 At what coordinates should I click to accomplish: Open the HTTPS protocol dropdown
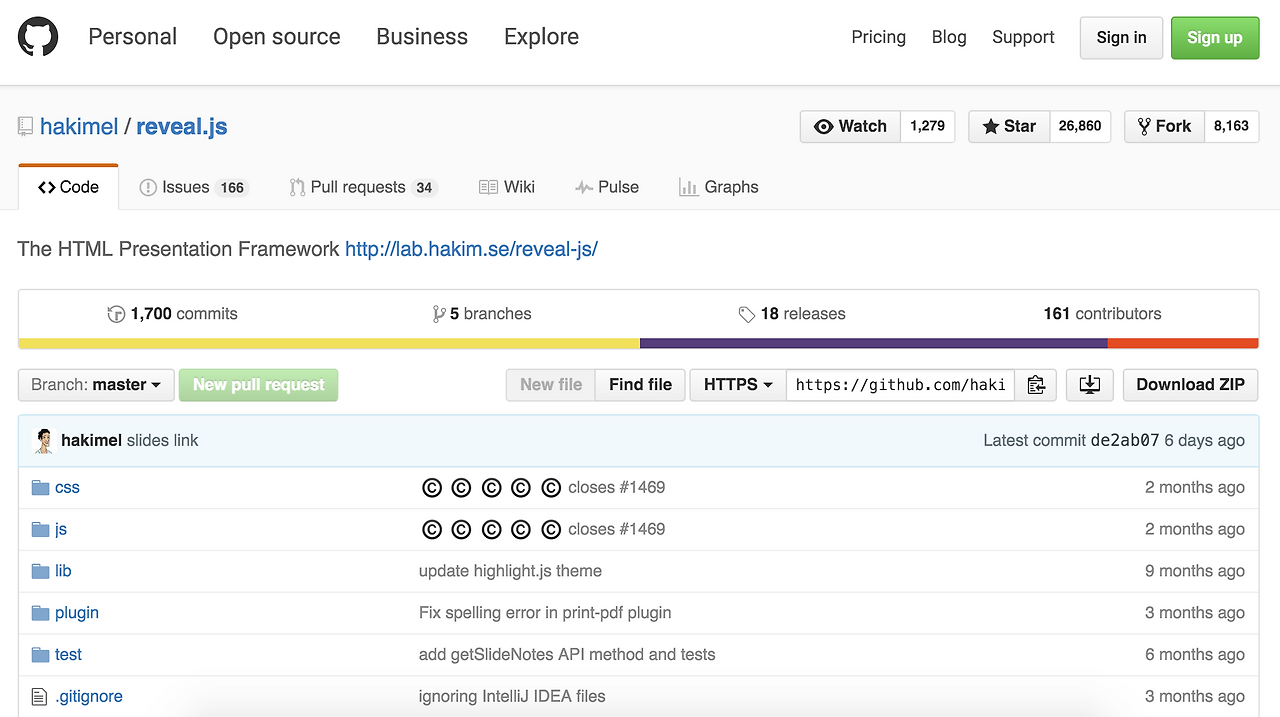tap(738, 385)
